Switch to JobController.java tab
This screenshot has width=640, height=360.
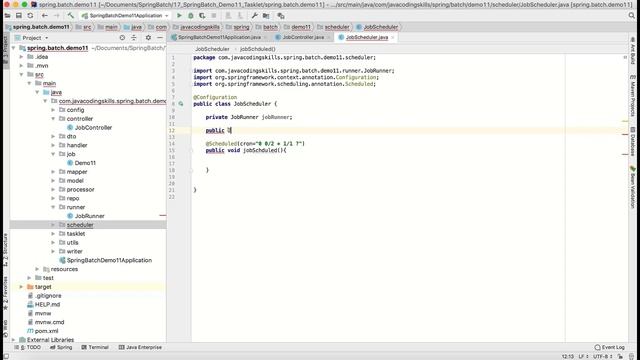click(x=303, y=37)
